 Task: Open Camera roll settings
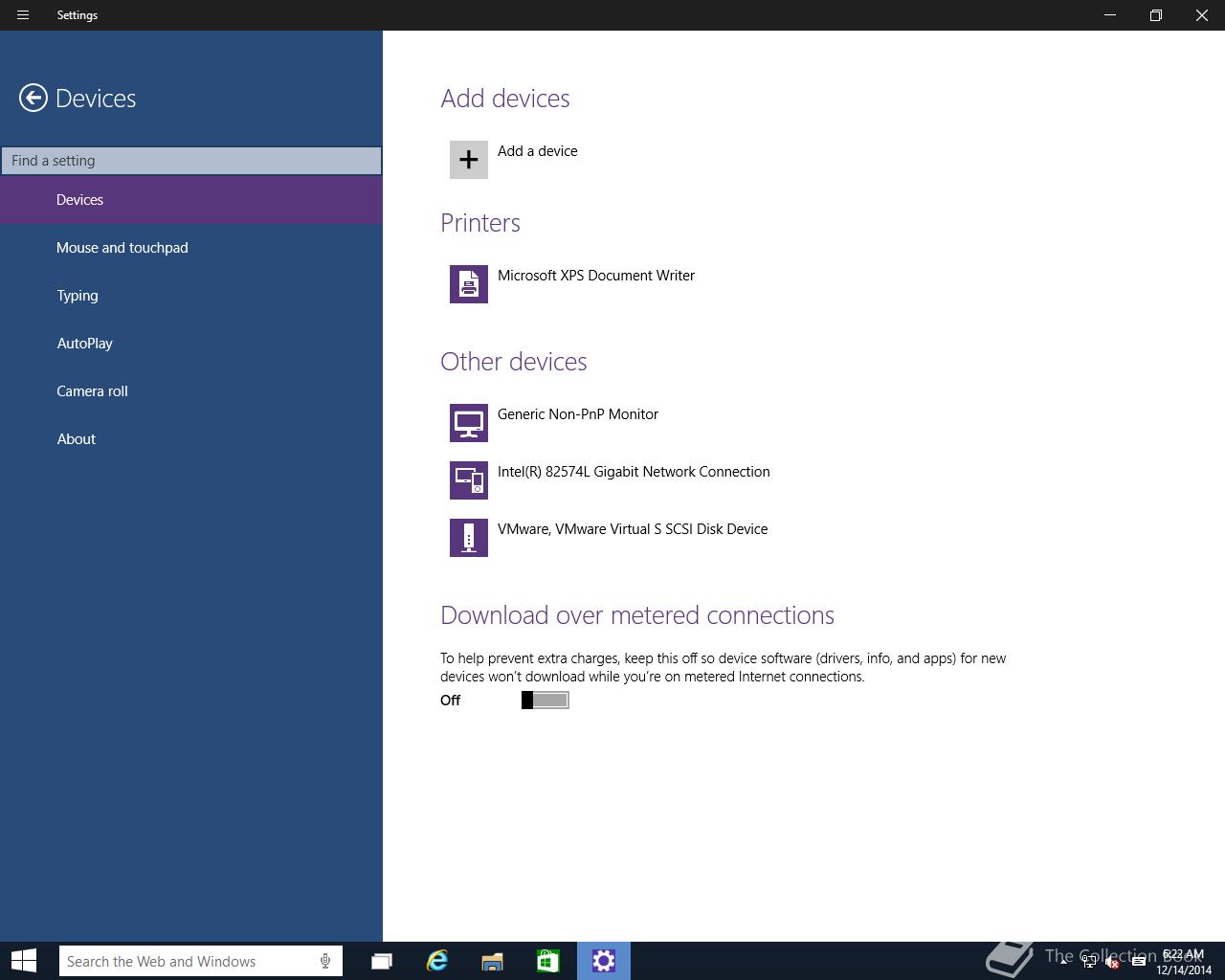[x=191, y=391]
